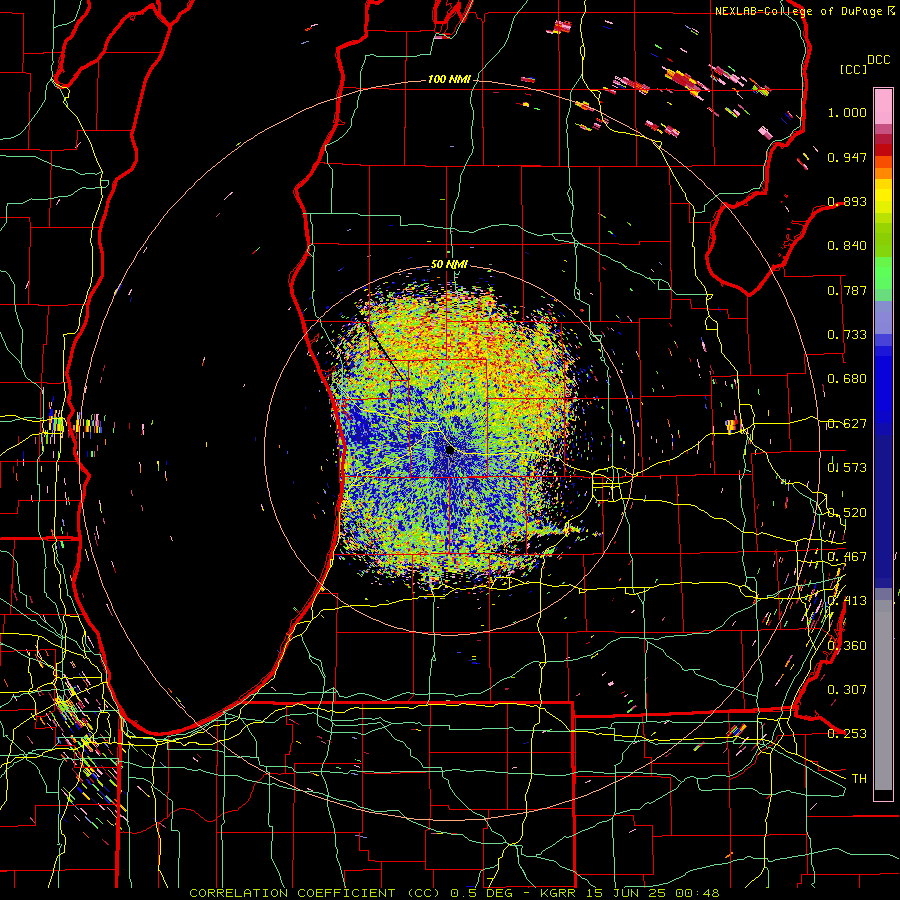
Task: Click the 0.5 DEG elevation text
Action: (x=481, y=893)
